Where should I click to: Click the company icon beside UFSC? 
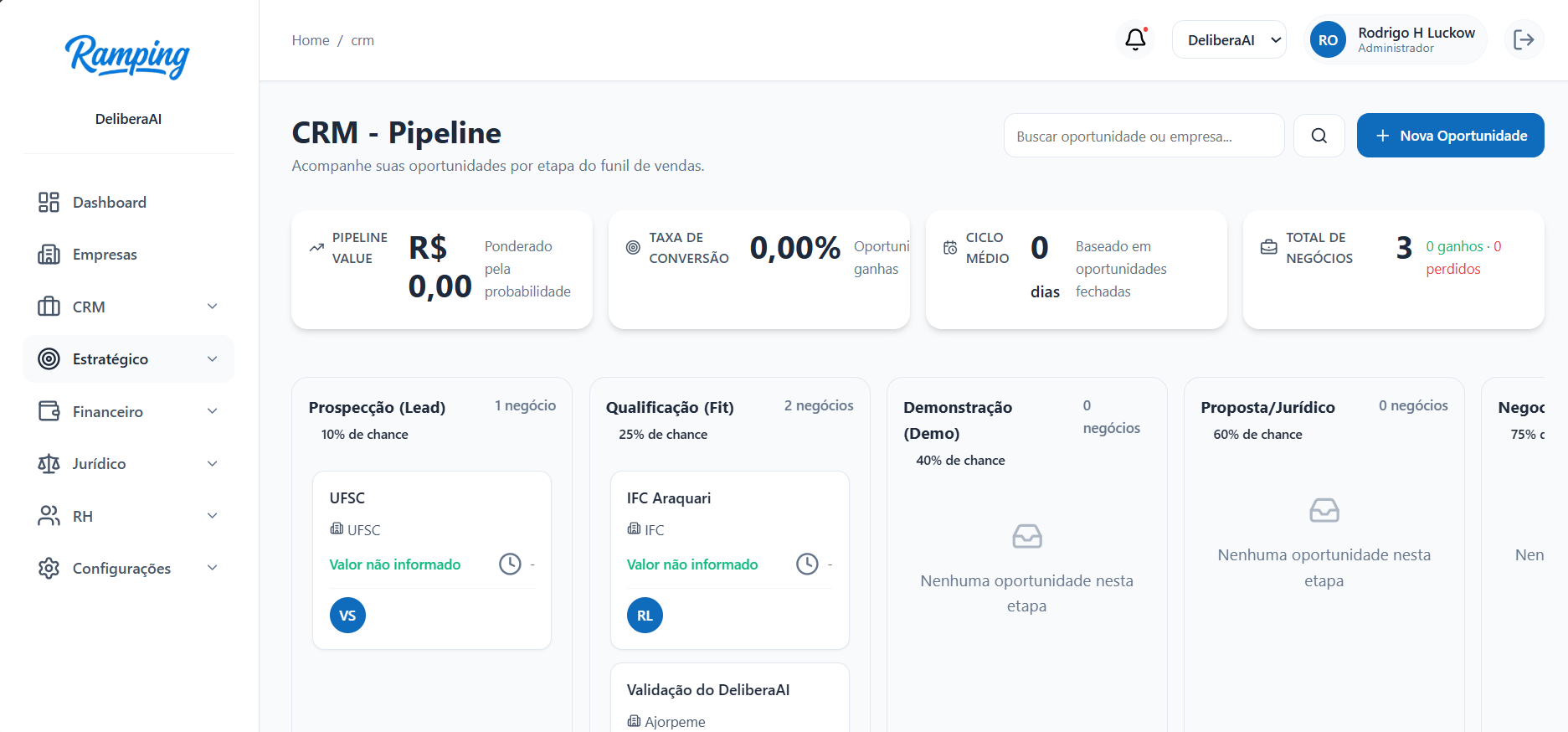point(337,528)
